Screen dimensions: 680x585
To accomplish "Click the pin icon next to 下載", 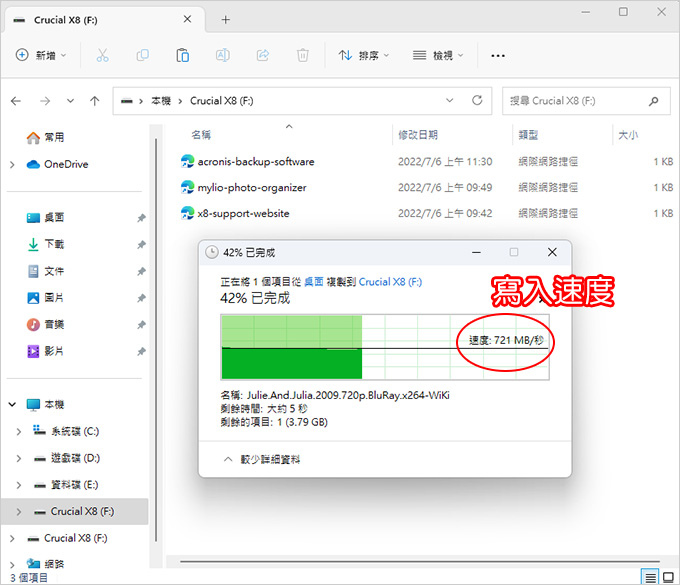I will point(141,245).
